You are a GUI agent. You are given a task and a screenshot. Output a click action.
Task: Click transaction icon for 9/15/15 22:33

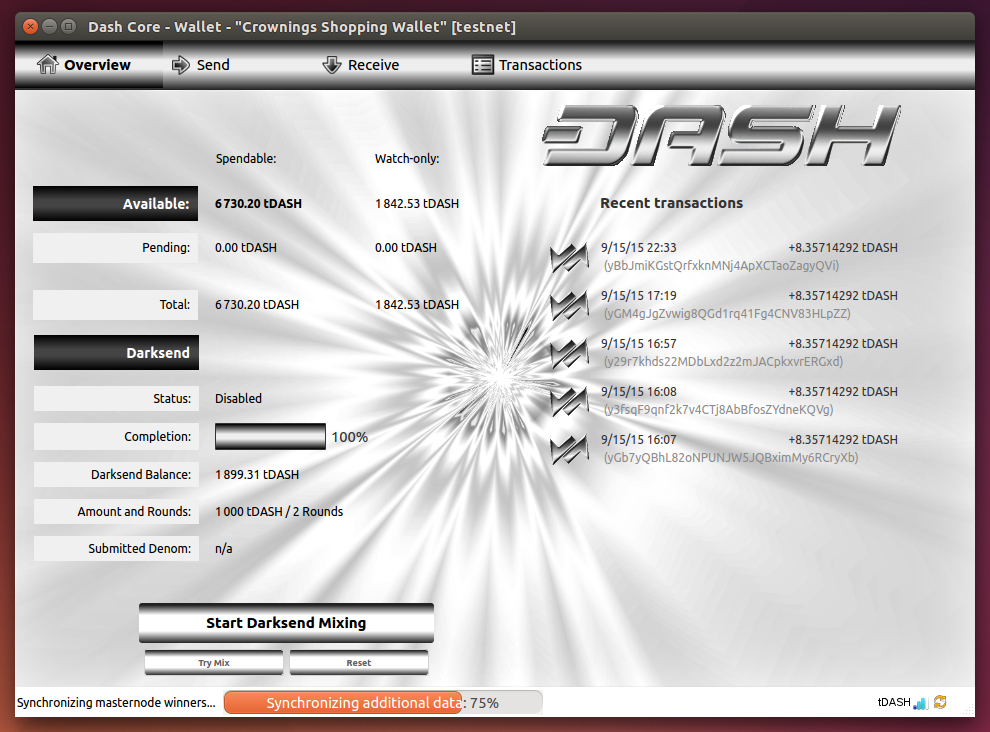click(x=570, y=257)
